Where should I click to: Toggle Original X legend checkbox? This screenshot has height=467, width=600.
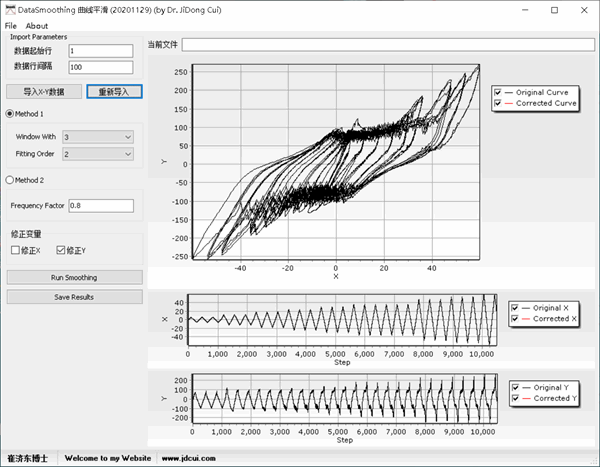pyautogui.click(x=515, y=308)
